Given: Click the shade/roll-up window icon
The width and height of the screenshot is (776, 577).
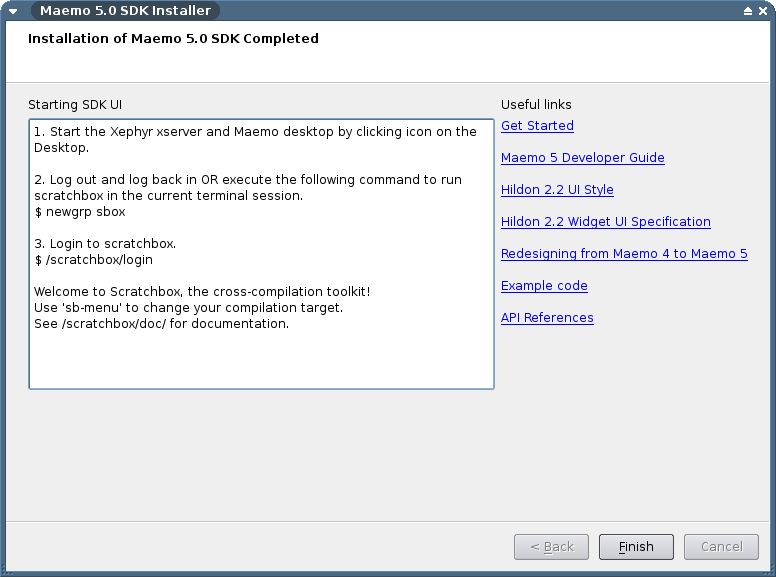Looking at the screenshot, I should point(748,11).
